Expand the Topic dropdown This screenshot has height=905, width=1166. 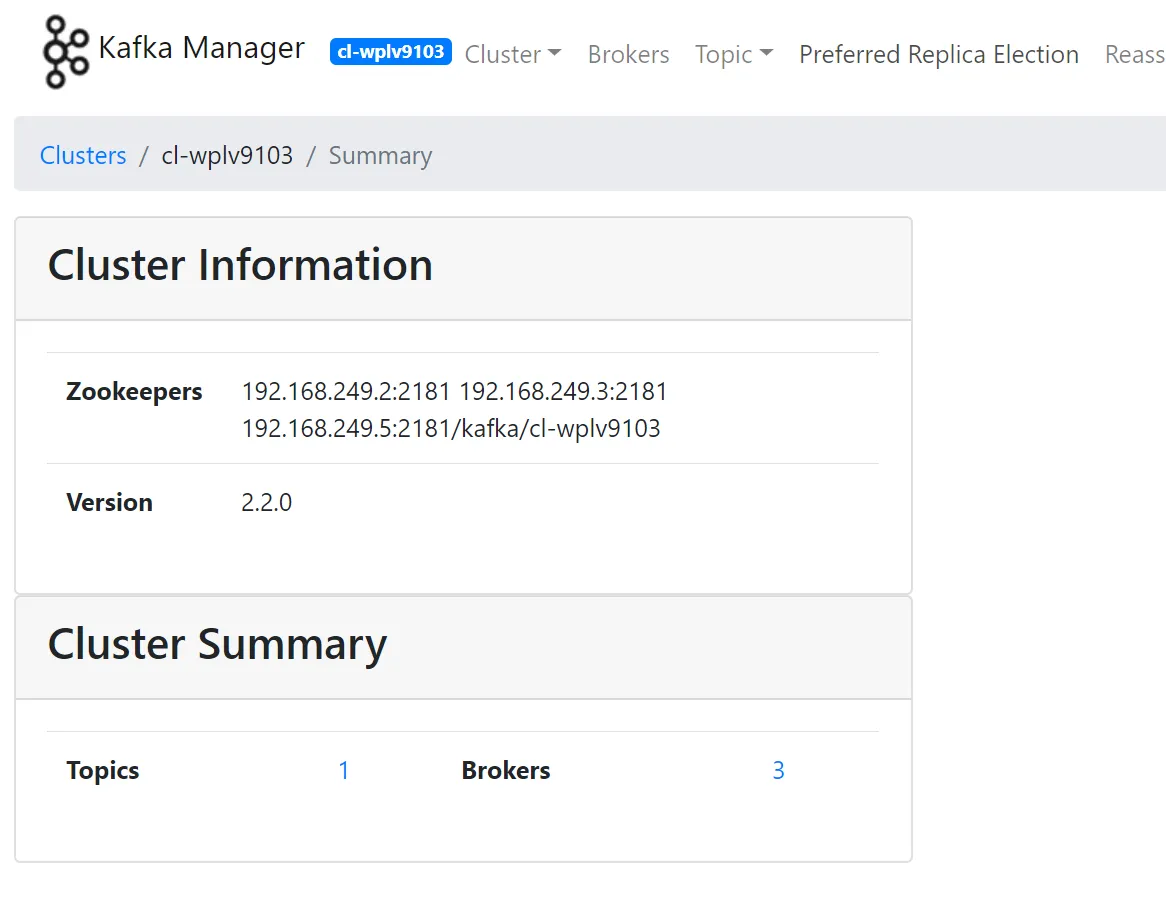[x=727, y=55]
